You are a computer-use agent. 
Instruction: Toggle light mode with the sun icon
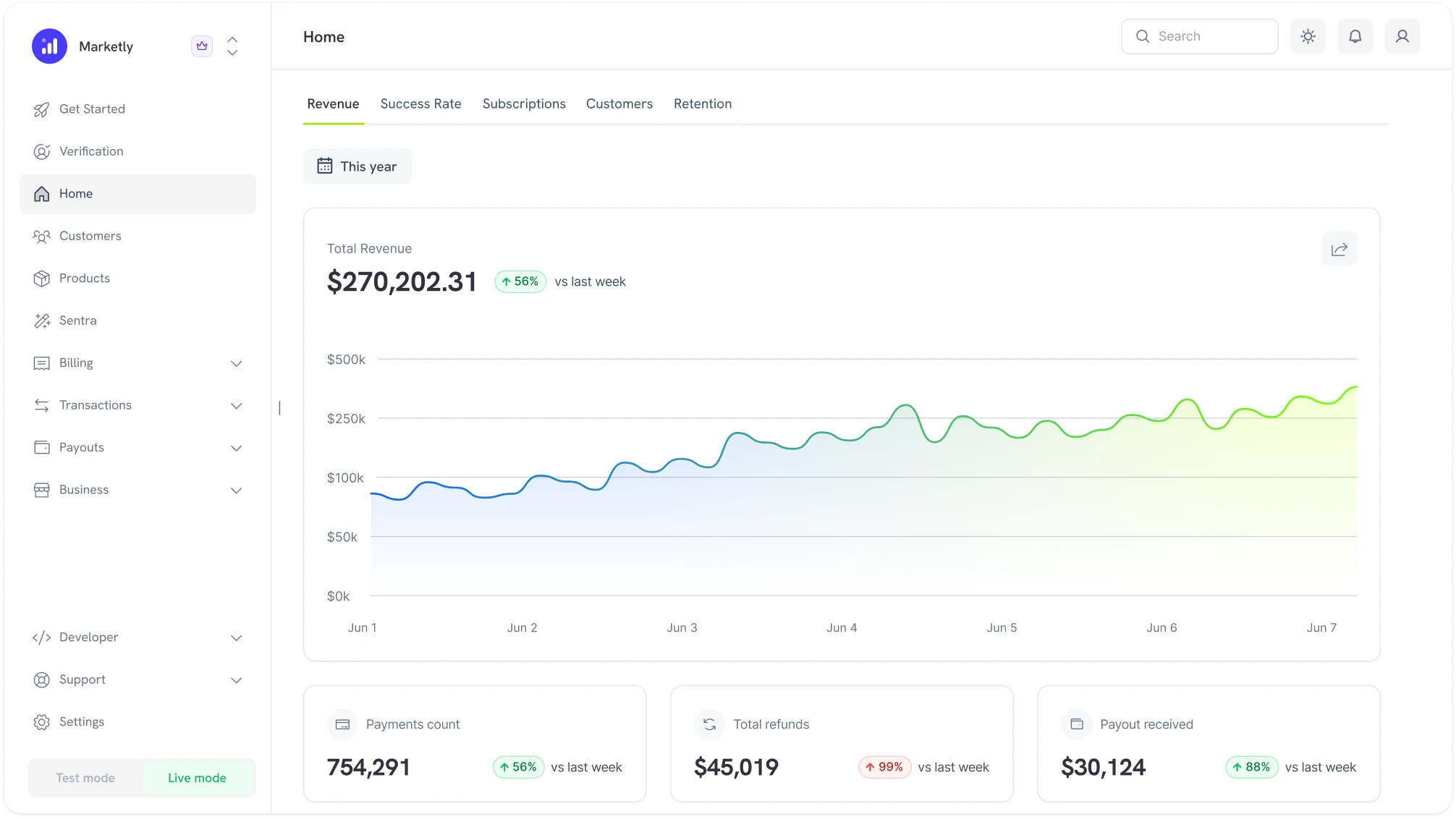pyautogui.click(x=1308, y=36)
